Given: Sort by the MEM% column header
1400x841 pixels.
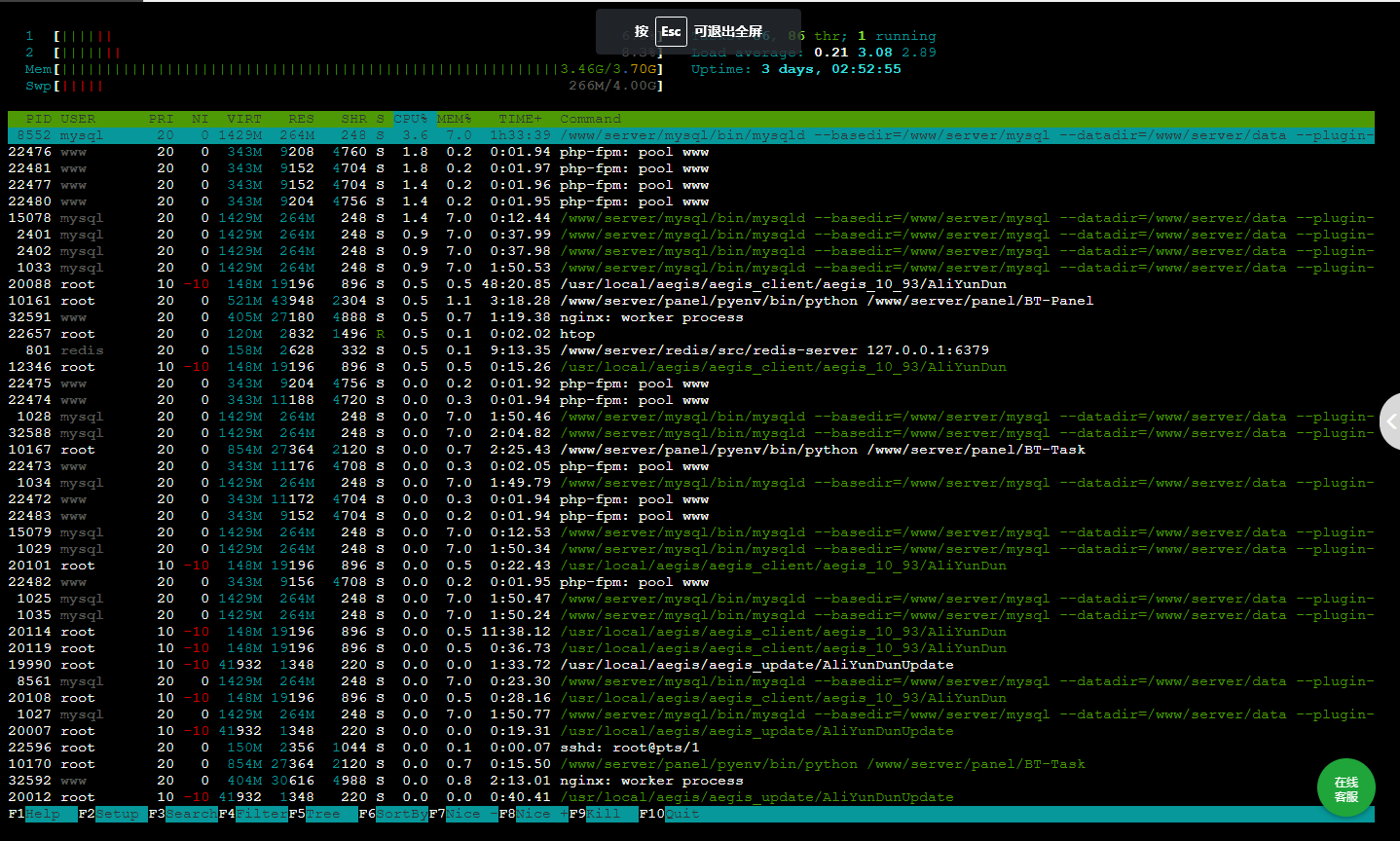Looking at the screenshot, I should tap(454, 119).
